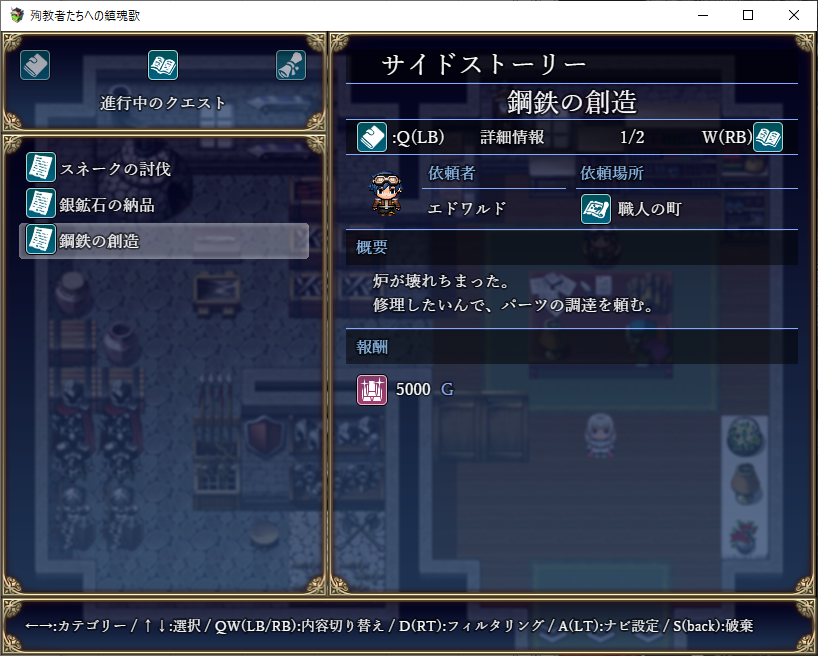Select the scroll category icon at top
The image size is (818, 656).
[291, 65]
